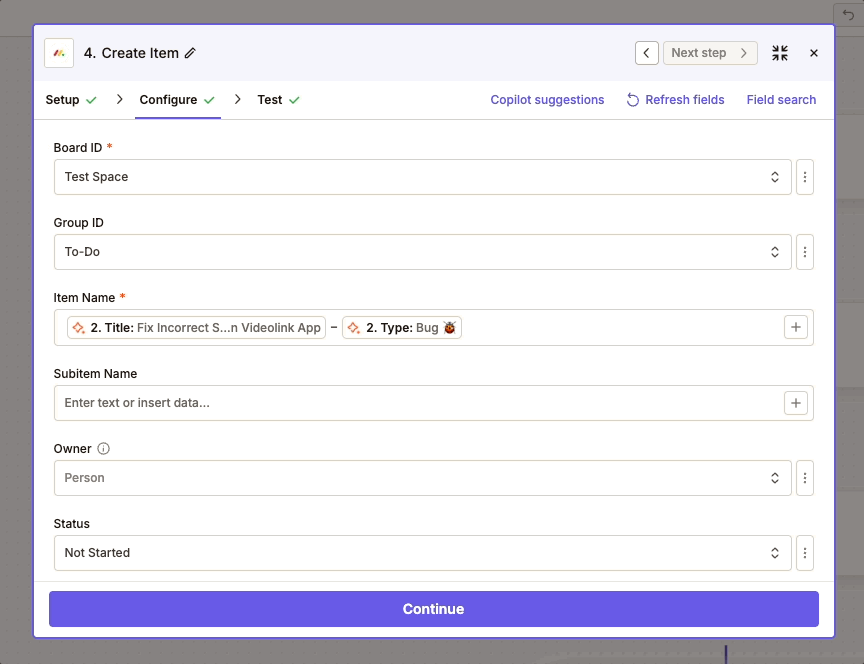Open the Owner person dropdown
Viewport: 864px width, 664px height.
pos(422,478)
